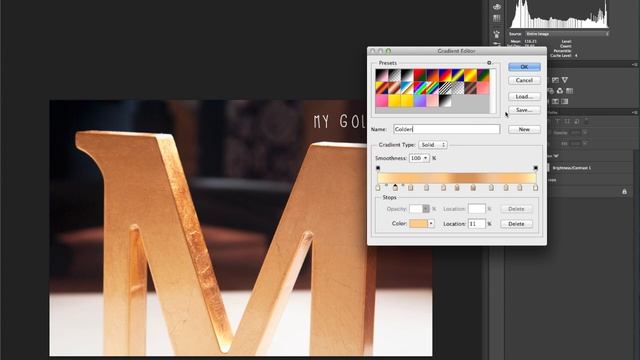Choose the transparent checkerboard preset in first row
The height and width of the screenshot is (360, 640).
coord(394,75)
